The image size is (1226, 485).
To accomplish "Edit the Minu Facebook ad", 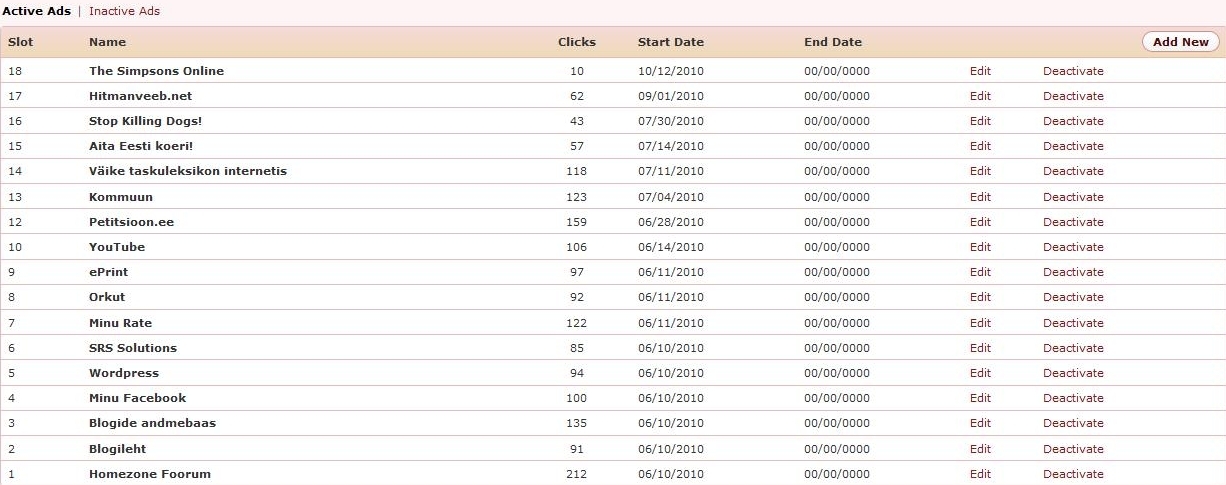I will point(980,398).
